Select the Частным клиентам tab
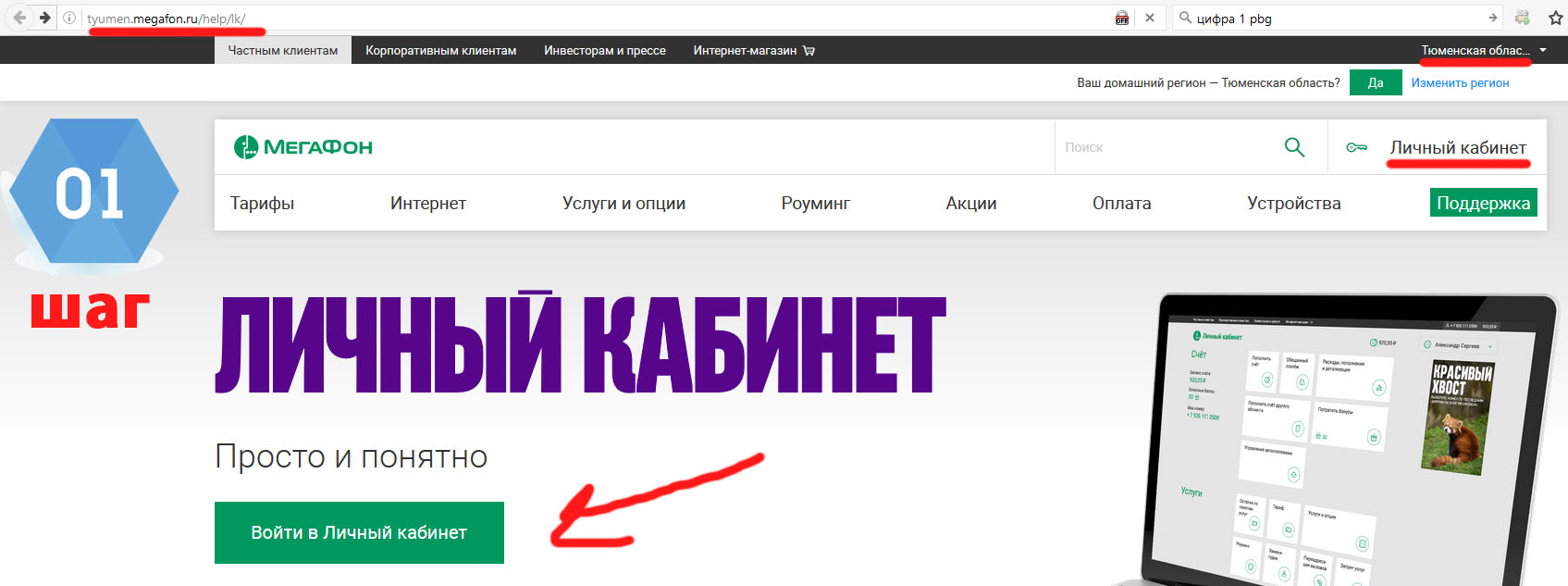The width and height of the screenshot is (1568, 586). (283, 51)
